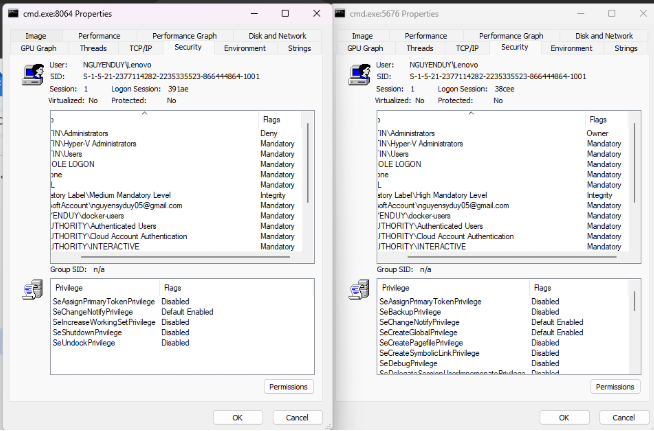The width and height of the screenshot is (654, 431).
Task: Select Threads tab in cmd.exe:8064 window
Action: [x=93, y=48]
